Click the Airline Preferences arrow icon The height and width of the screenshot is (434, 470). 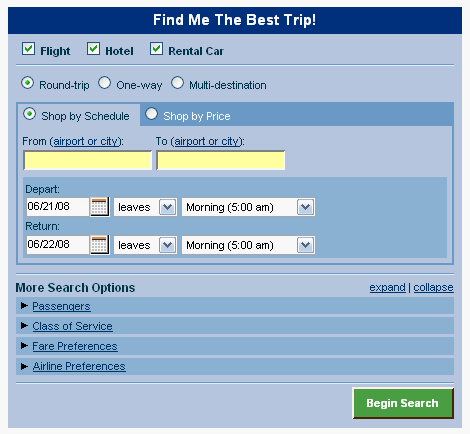pos(24,366)
